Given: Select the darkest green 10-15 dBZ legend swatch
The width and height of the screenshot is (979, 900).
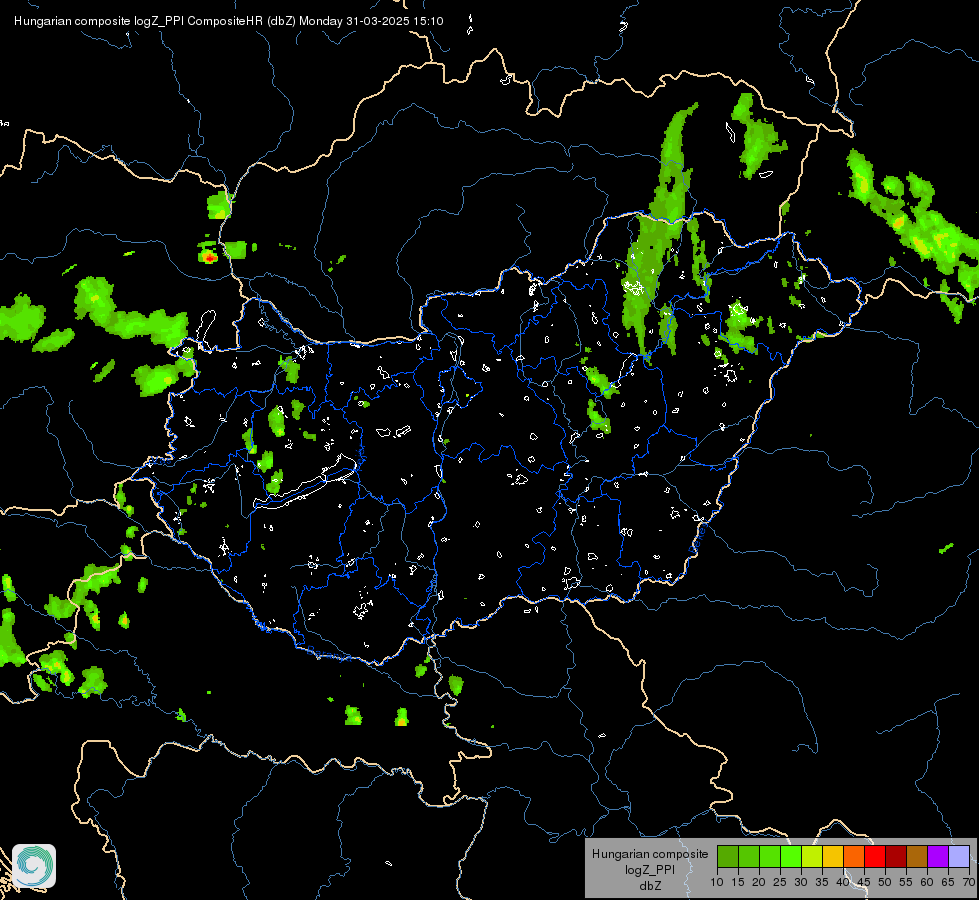Looking at the screenshot, I should (x=728, y=856).
